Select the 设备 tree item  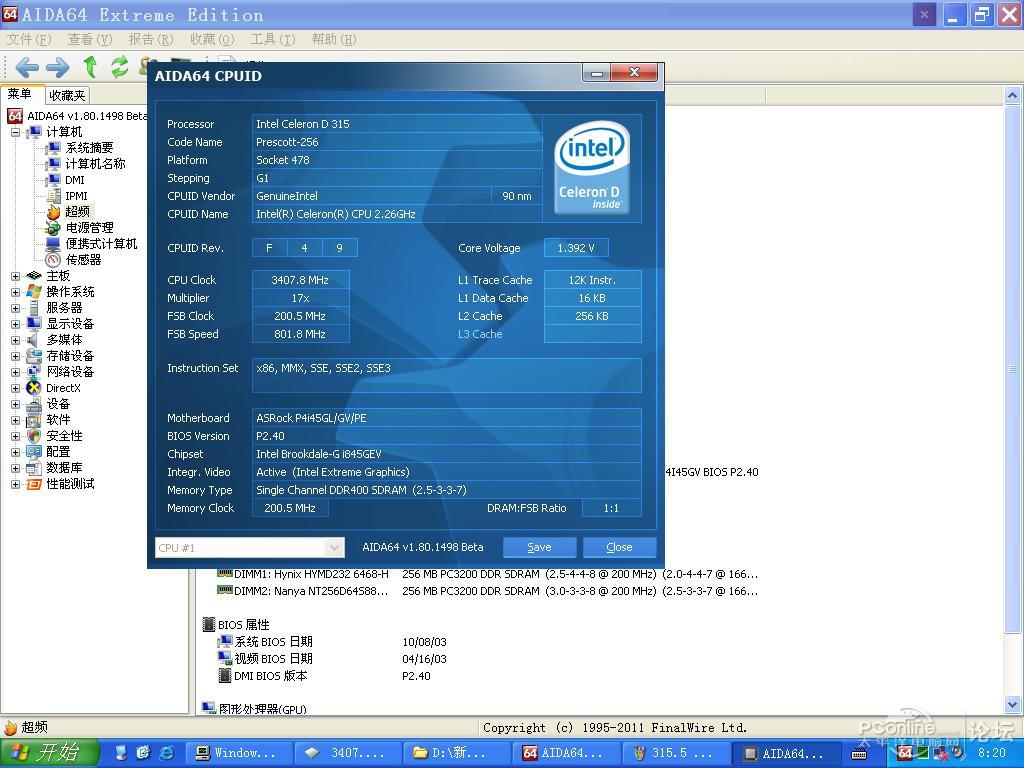57,404
